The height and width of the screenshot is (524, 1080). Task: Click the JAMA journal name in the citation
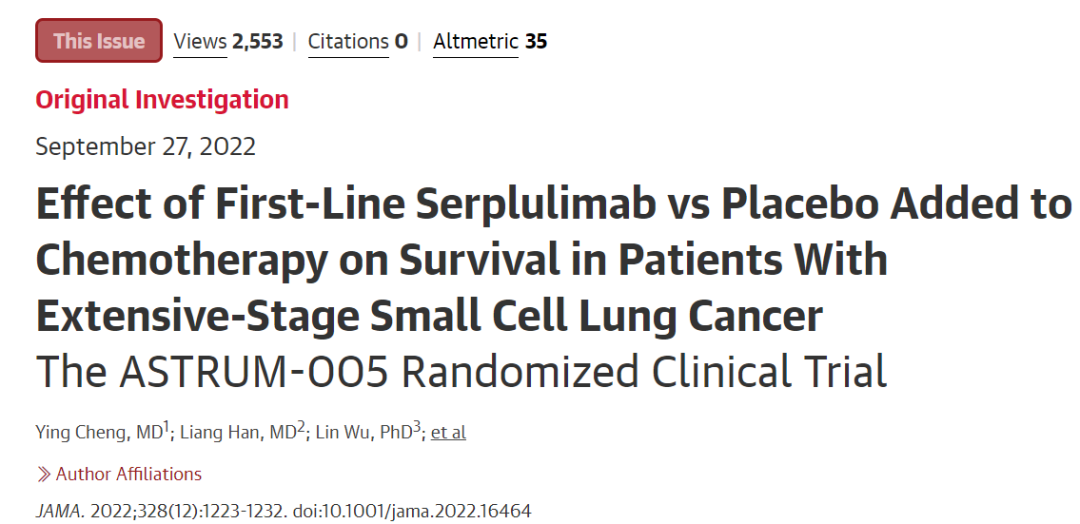pos(60,512)
